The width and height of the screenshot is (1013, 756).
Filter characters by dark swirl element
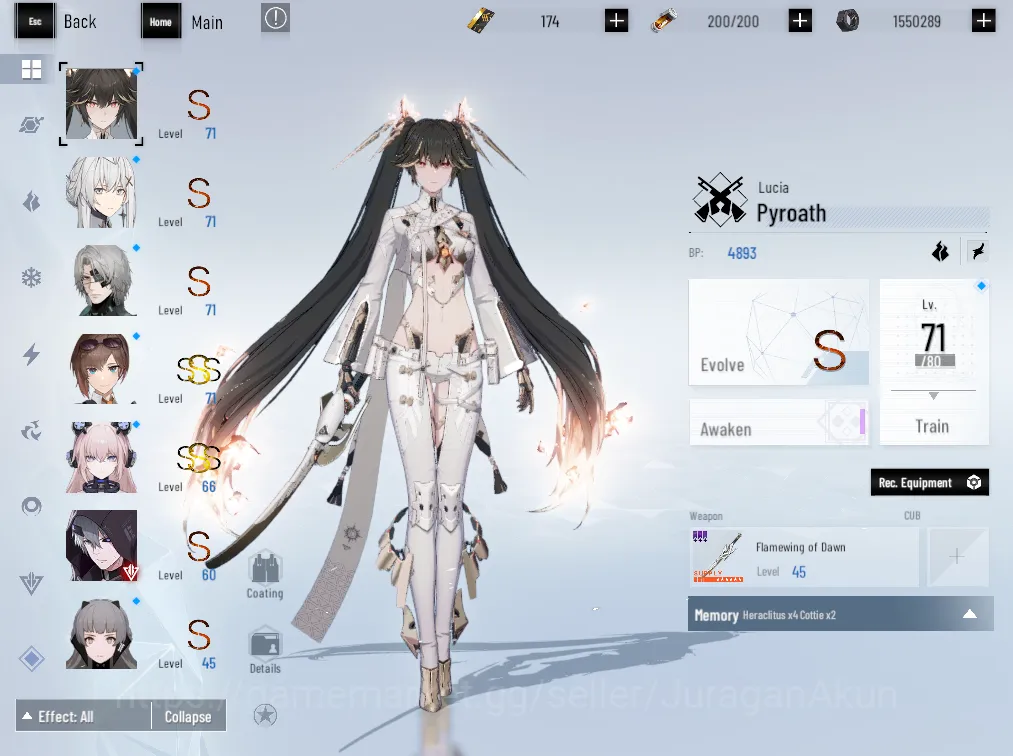31,430
